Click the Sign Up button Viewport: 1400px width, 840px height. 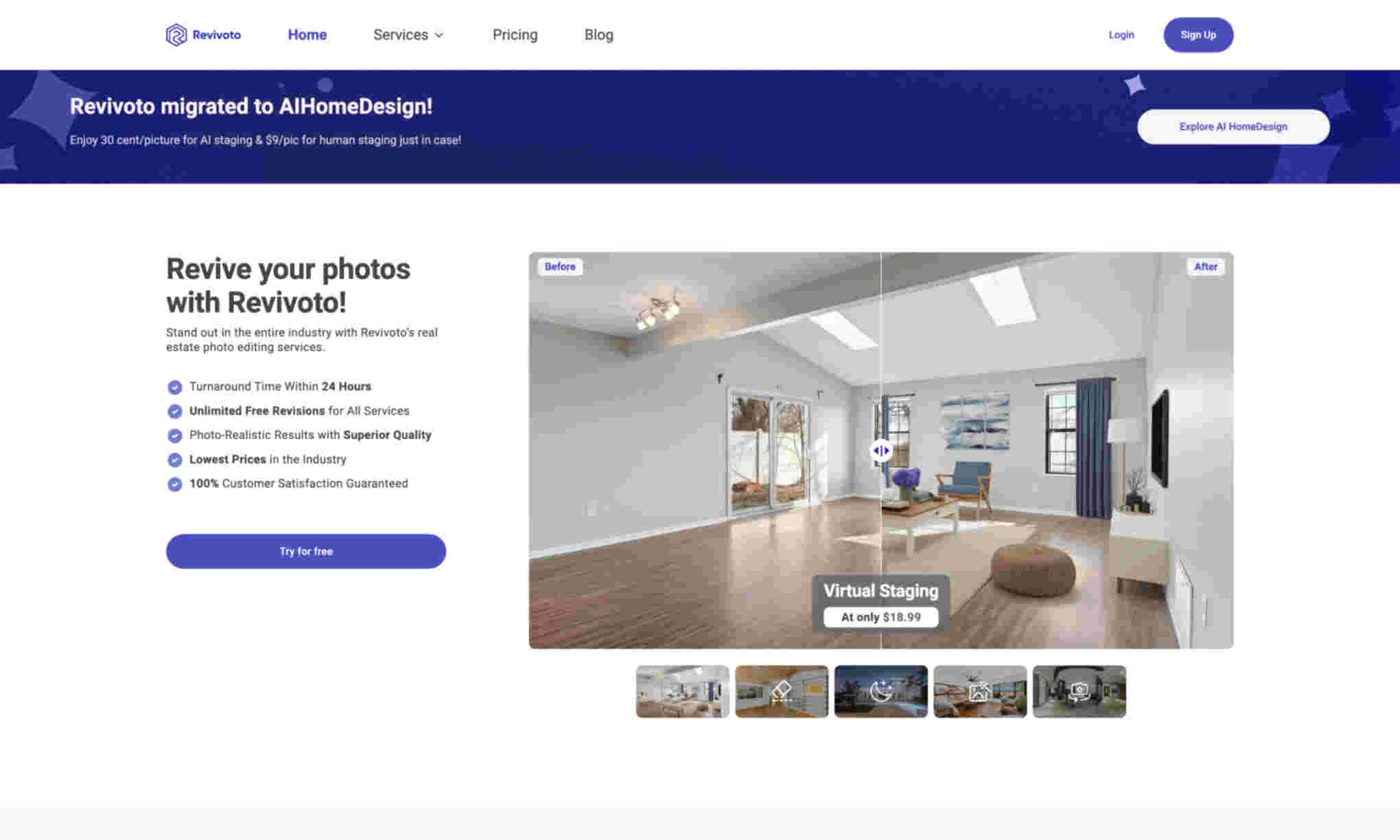click(1198, 35)
